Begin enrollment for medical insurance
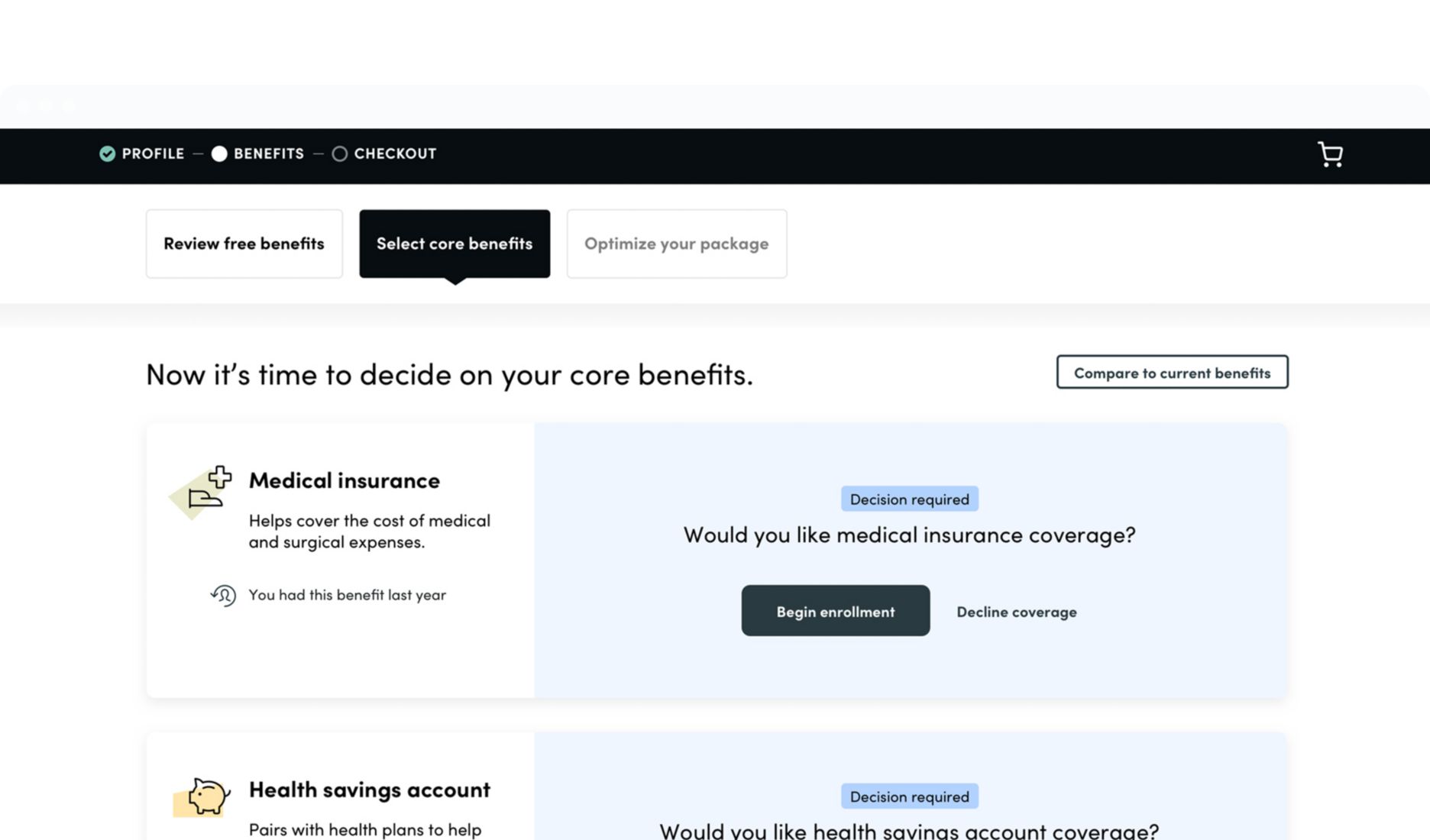 click(x=835, y=611)
